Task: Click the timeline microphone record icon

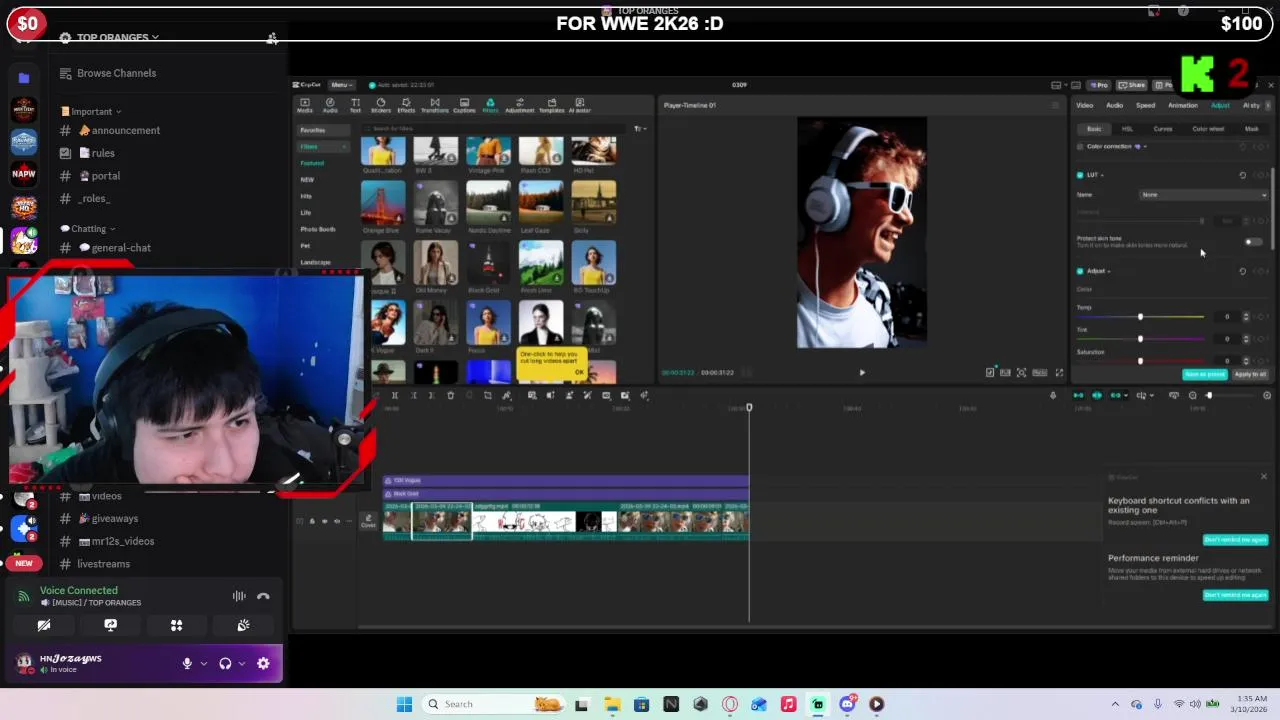Action: [x=1052, y=395]
